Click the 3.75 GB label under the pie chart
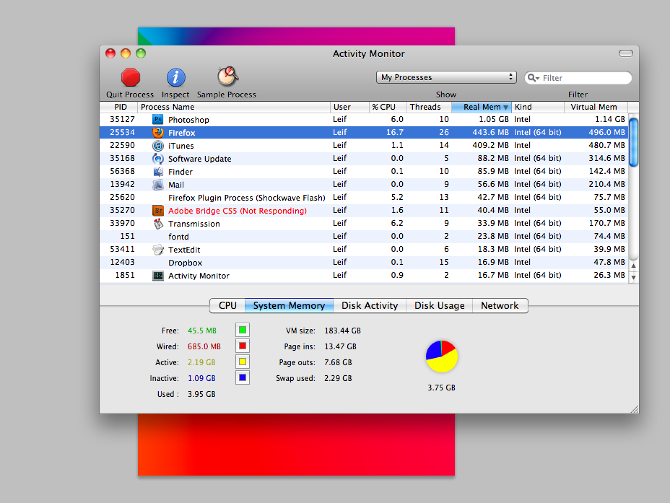 441,388
